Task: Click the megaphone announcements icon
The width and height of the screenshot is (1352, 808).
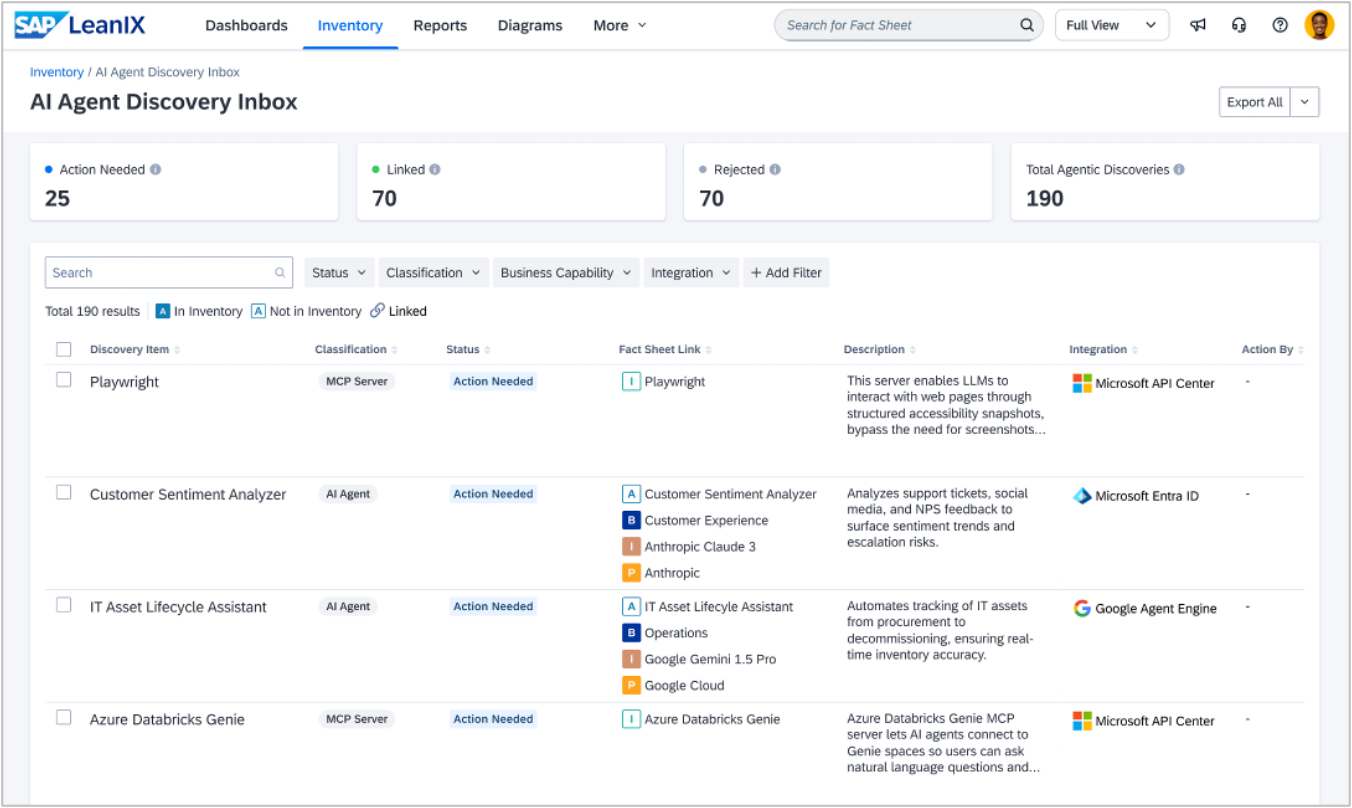Action: click(x=1197, y=25)
